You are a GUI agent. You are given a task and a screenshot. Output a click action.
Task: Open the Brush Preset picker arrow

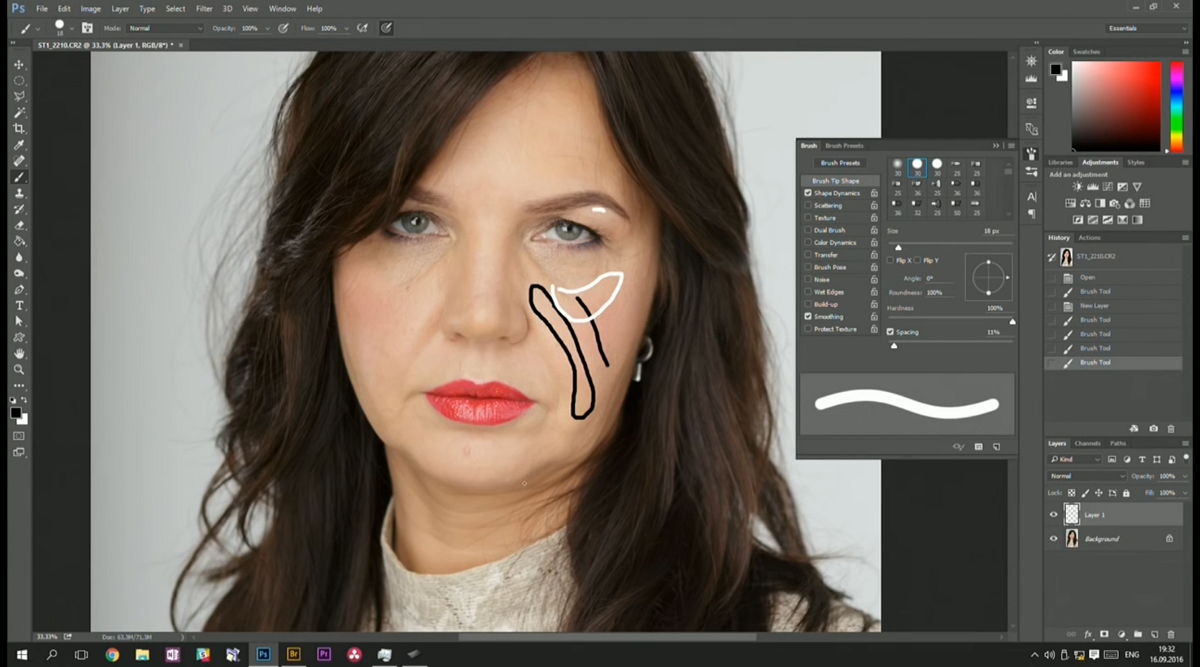point(72,28)
